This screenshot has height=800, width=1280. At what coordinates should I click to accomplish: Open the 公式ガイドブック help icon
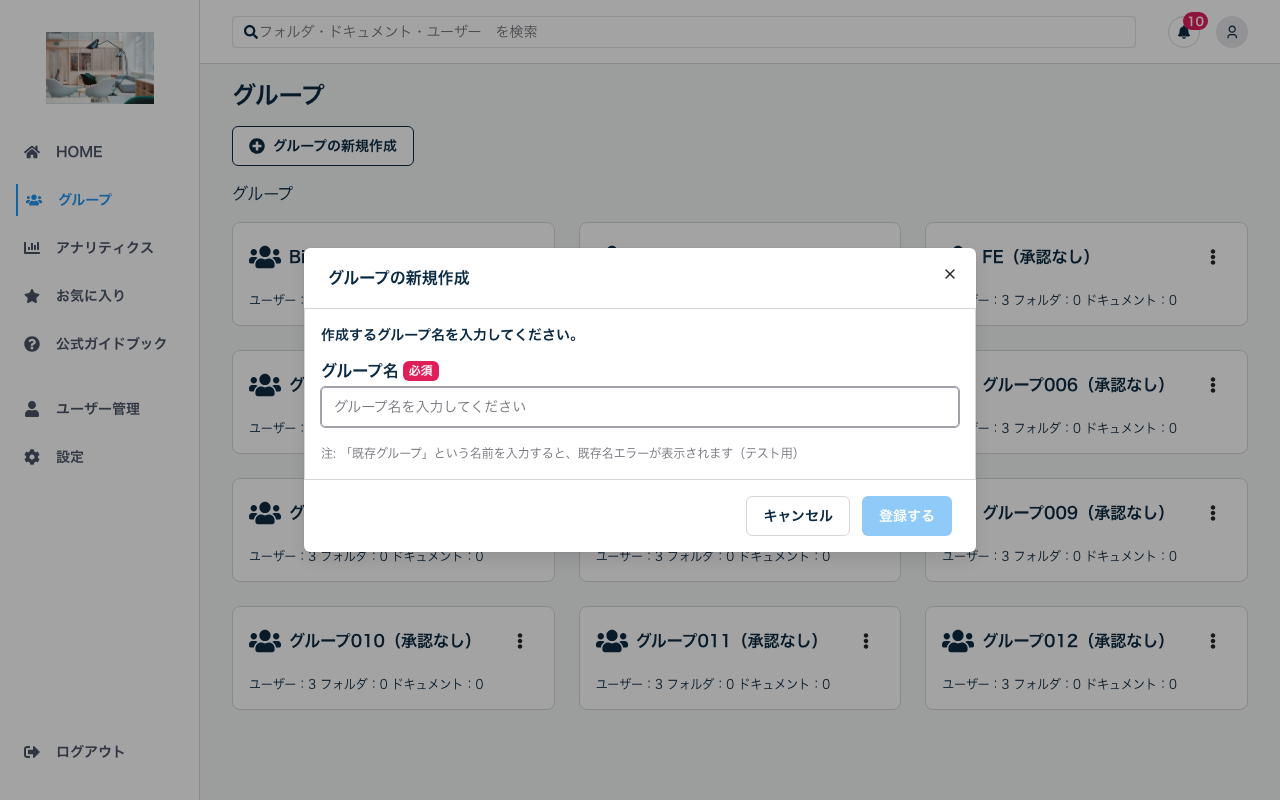[32, 343]
